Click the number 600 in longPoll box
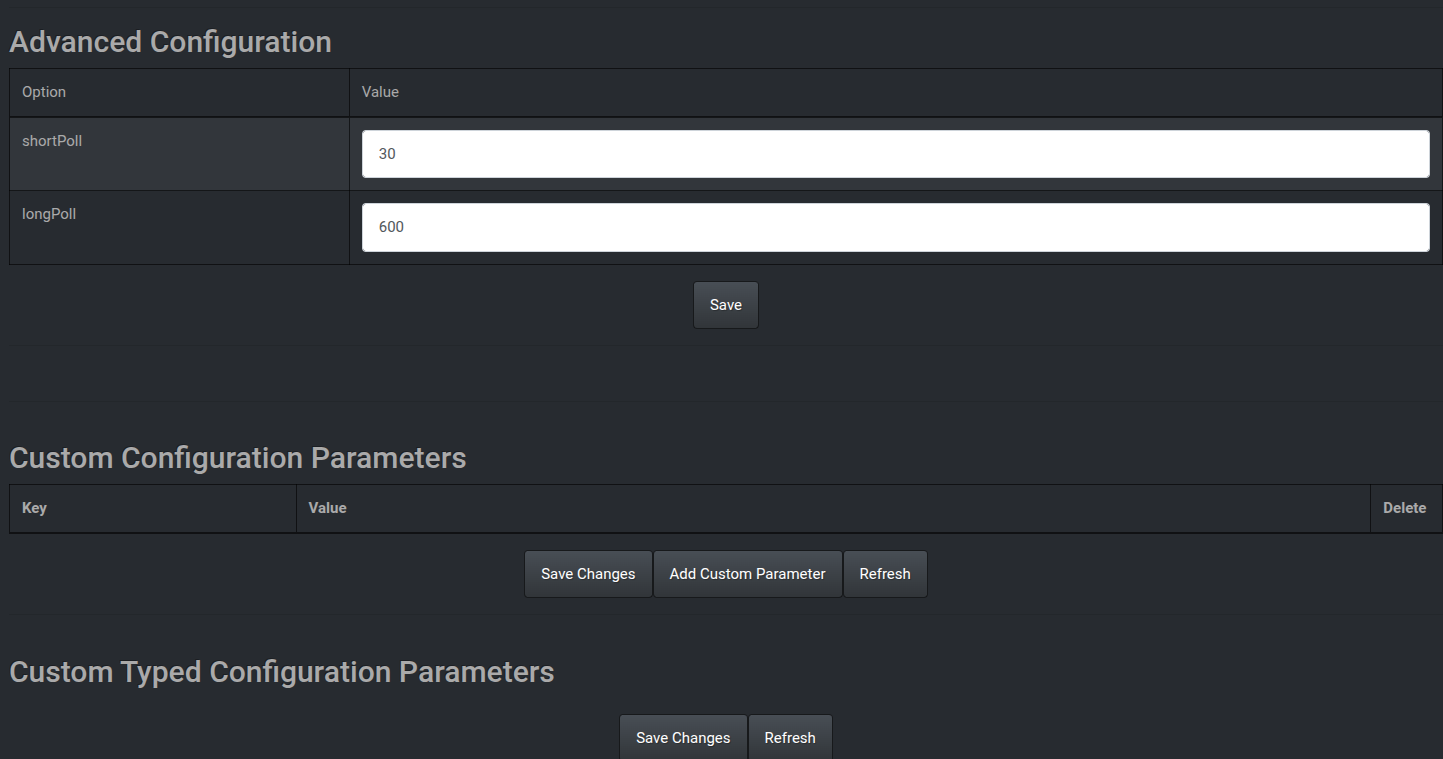 [391, 227]
